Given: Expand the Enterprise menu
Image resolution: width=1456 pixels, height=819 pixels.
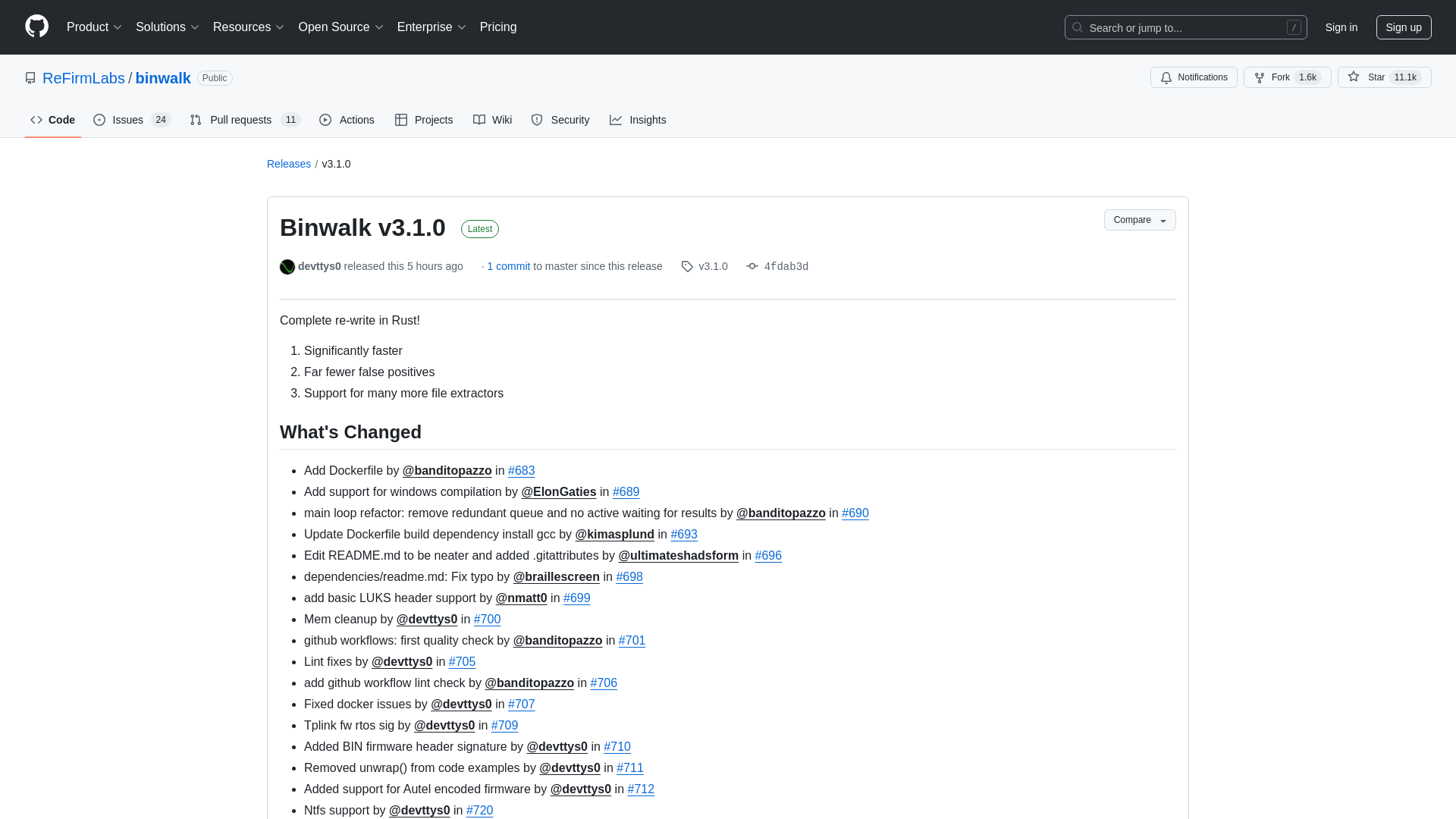Looking at the screenshot, I should coord(431,27).
